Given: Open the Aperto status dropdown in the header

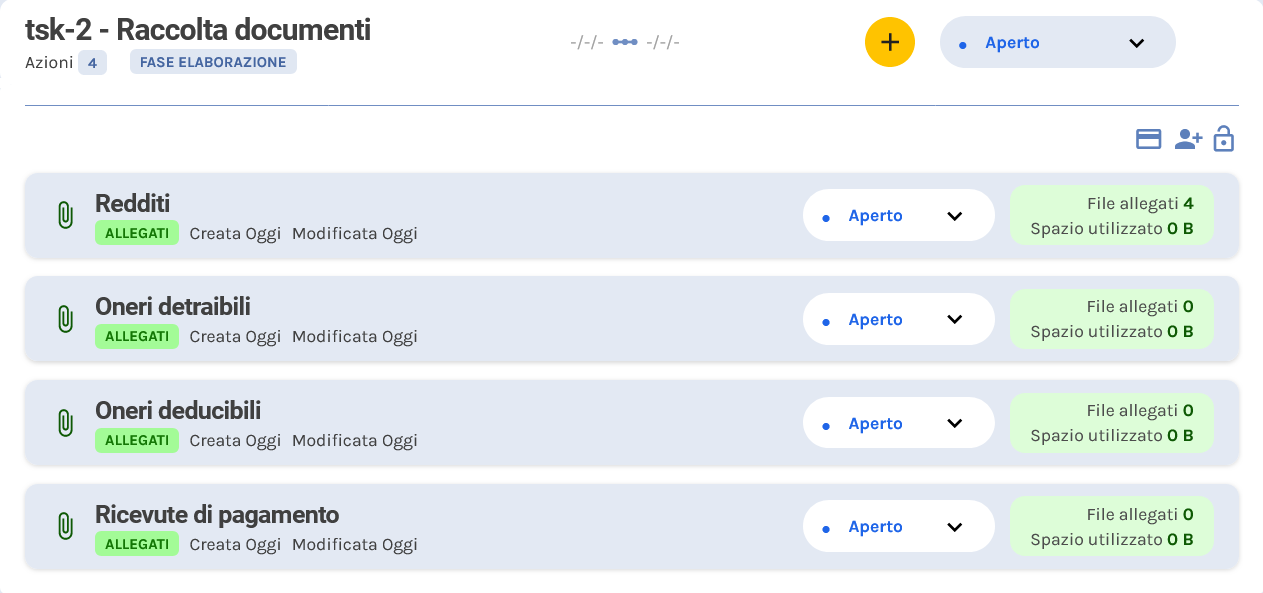Looking at the screenshot, I should point(1057,42).
